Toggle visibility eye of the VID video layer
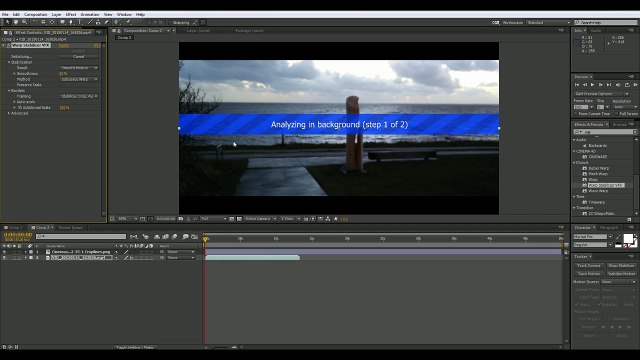The image size is (640, 360). coord(4,258)
